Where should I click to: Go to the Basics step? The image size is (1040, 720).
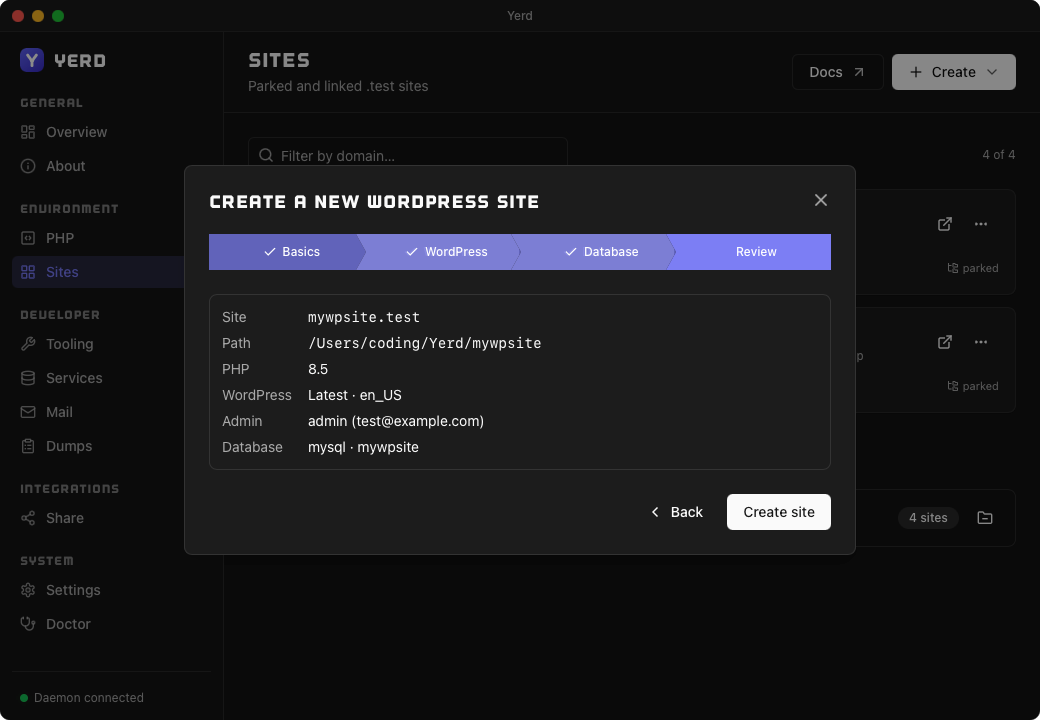tap(287, 252)
